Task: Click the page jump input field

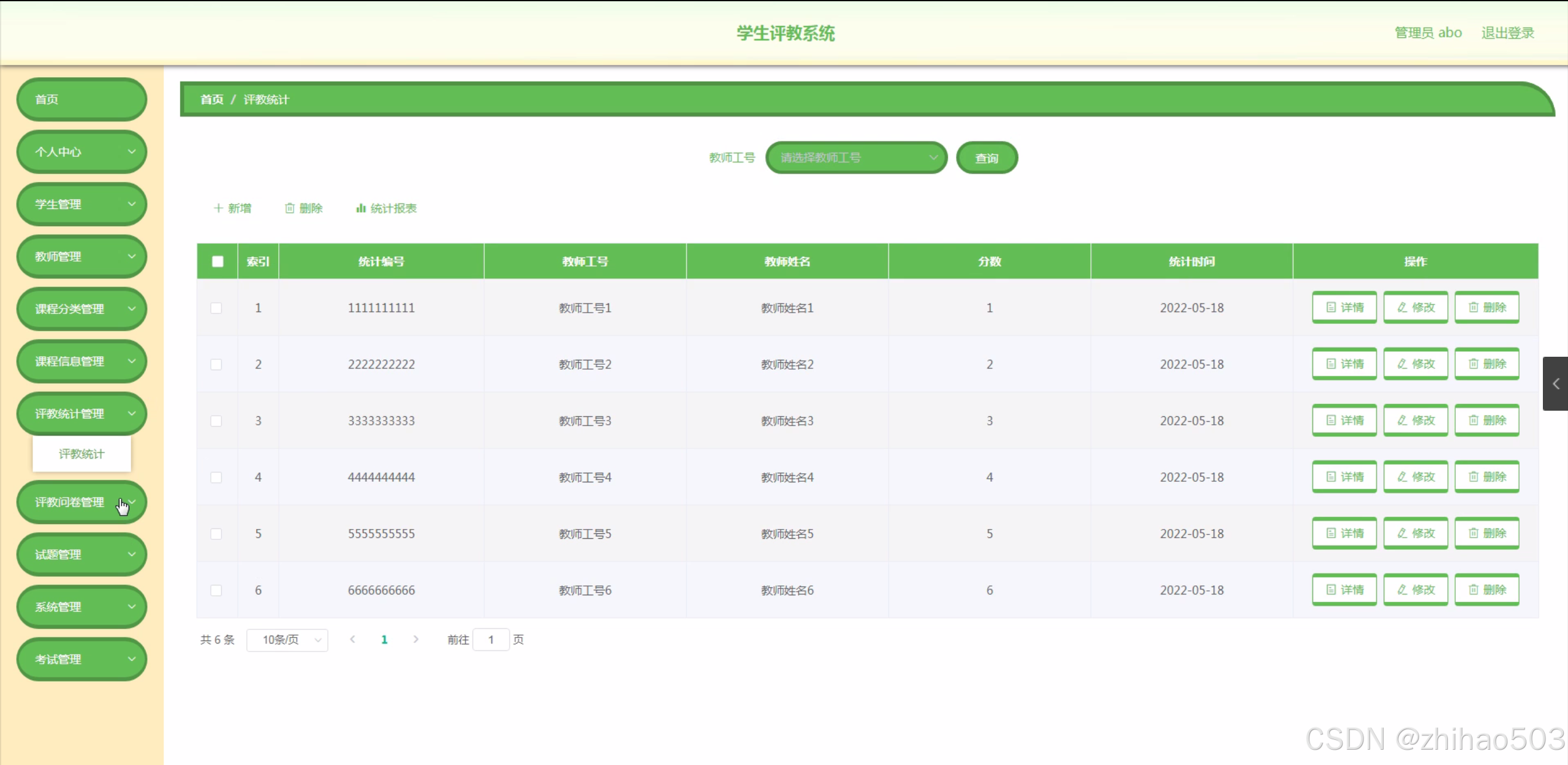Action: tap(491, 640)
